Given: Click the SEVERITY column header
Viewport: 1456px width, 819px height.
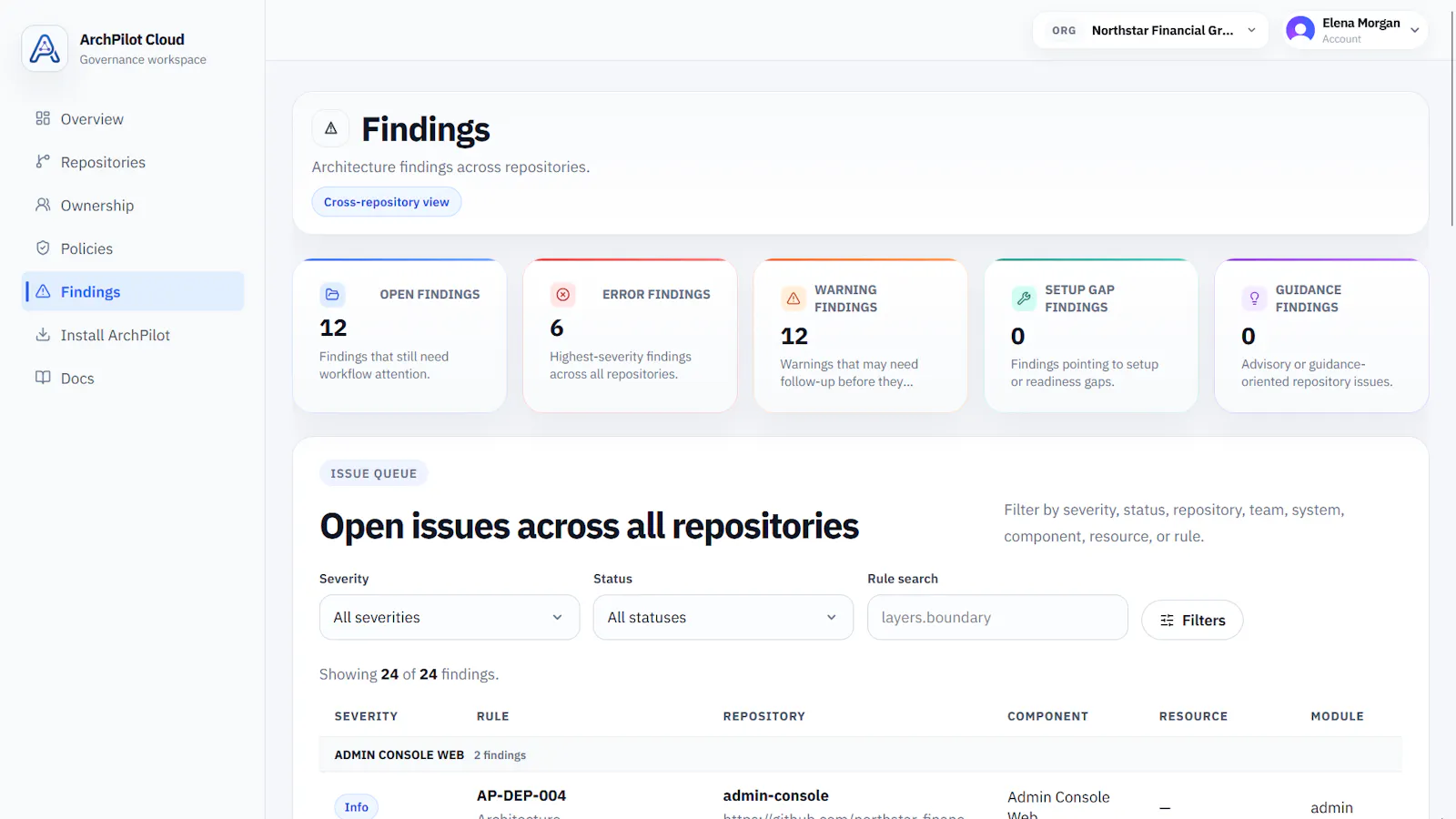Looking at the screenshot, I should click(x=366, y=716).
